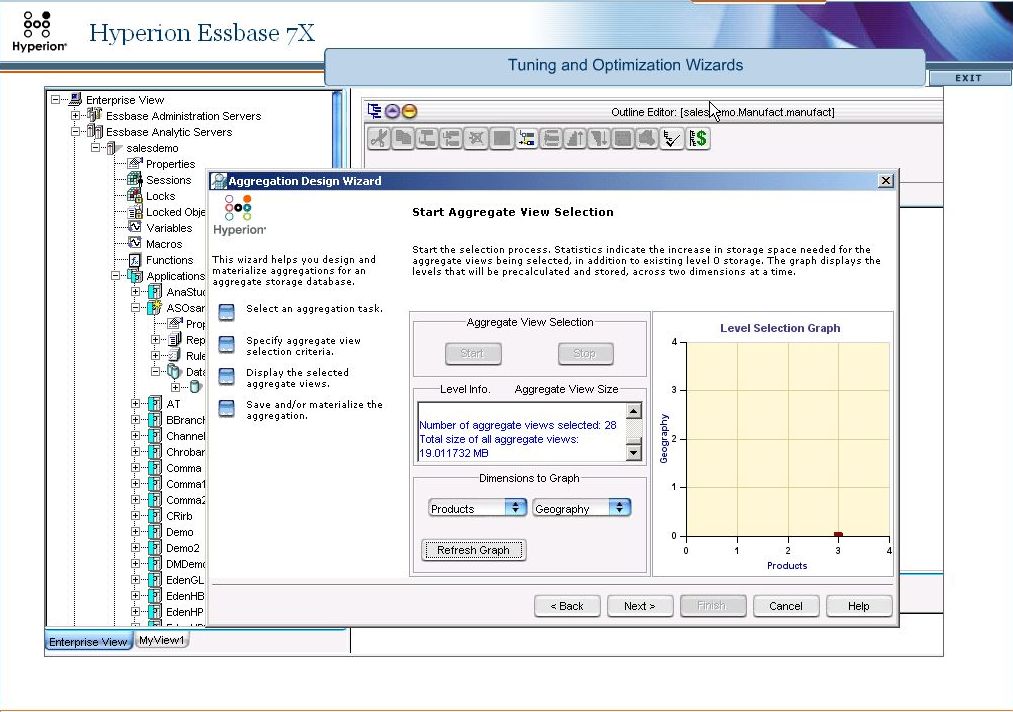The width and height of the screenshot is (1013, 712).
Task: Click the delete member icon with crossed-out box
Action: click(x=476, y=138)
